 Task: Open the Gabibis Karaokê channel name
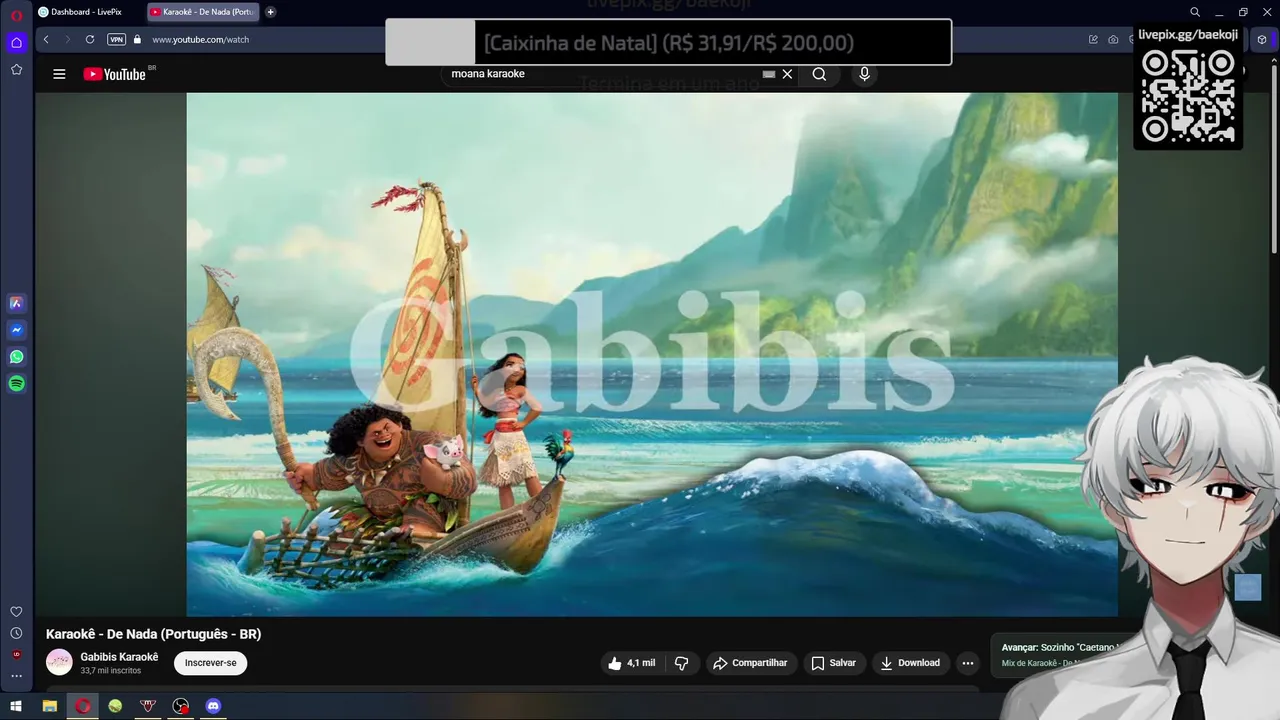coord(119,657)
